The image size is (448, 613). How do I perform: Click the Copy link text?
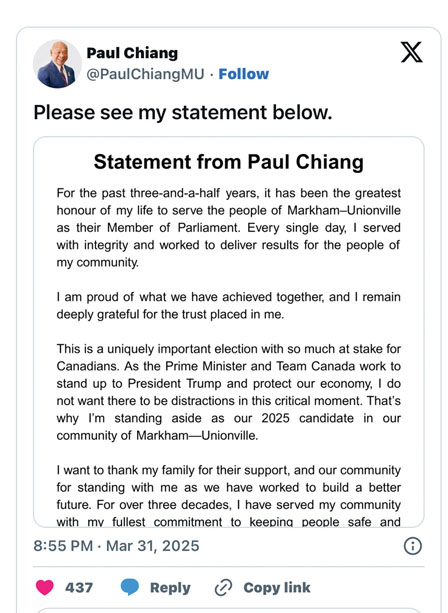[277, 587]
